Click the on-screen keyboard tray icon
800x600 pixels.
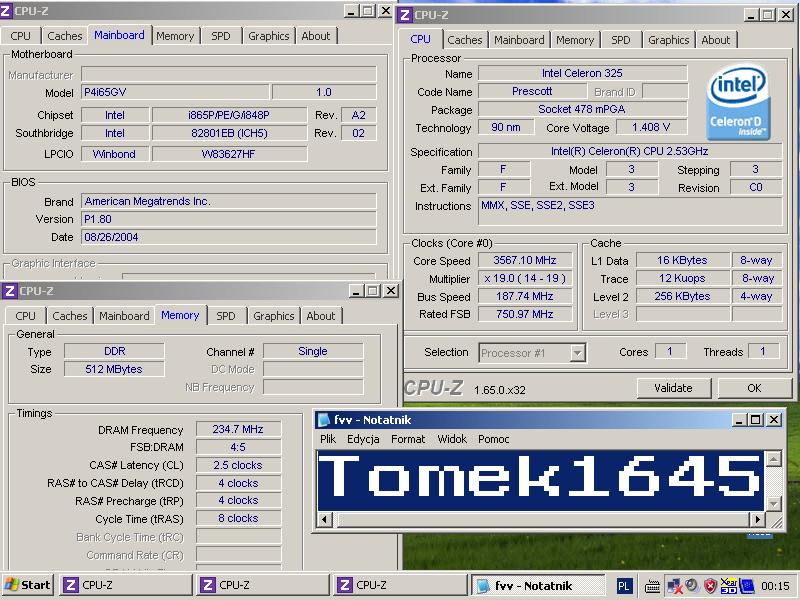[x=653, y=586]
